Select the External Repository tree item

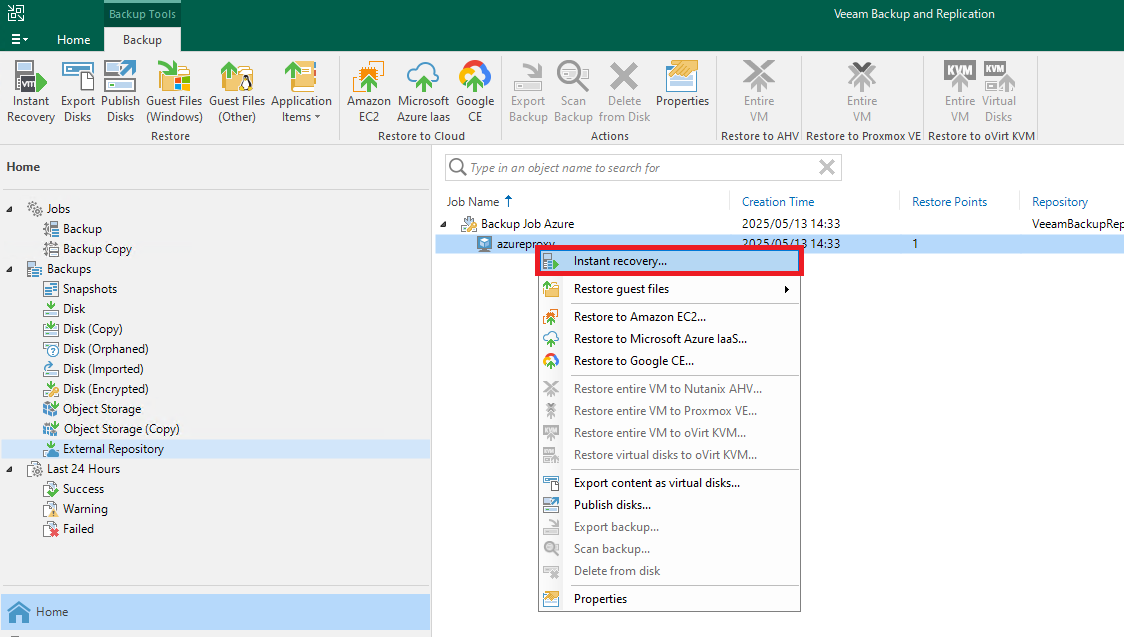point(113,449)
